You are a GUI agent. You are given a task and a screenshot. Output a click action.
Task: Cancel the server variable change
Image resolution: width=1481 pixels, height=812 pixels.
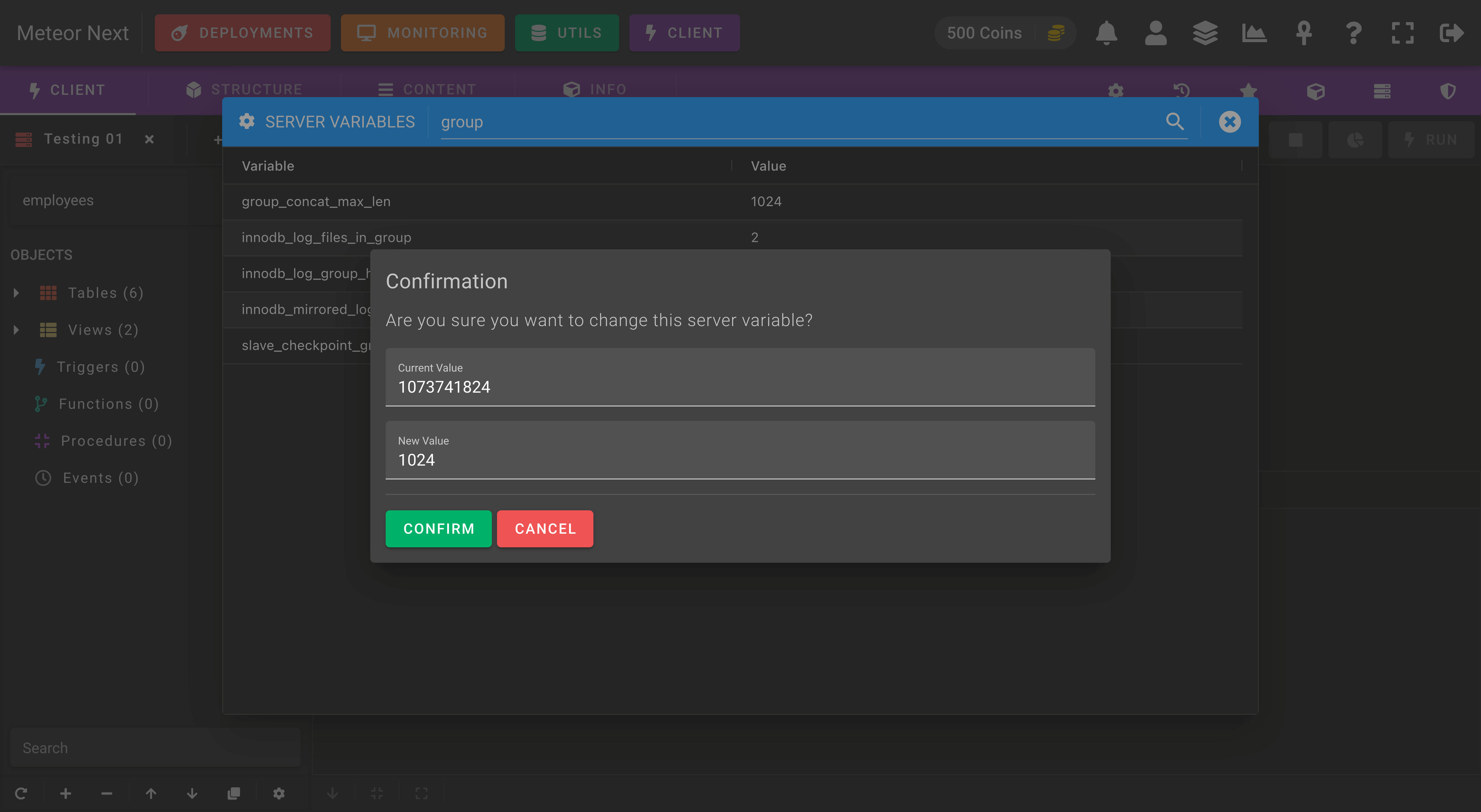tap(545, 529)
